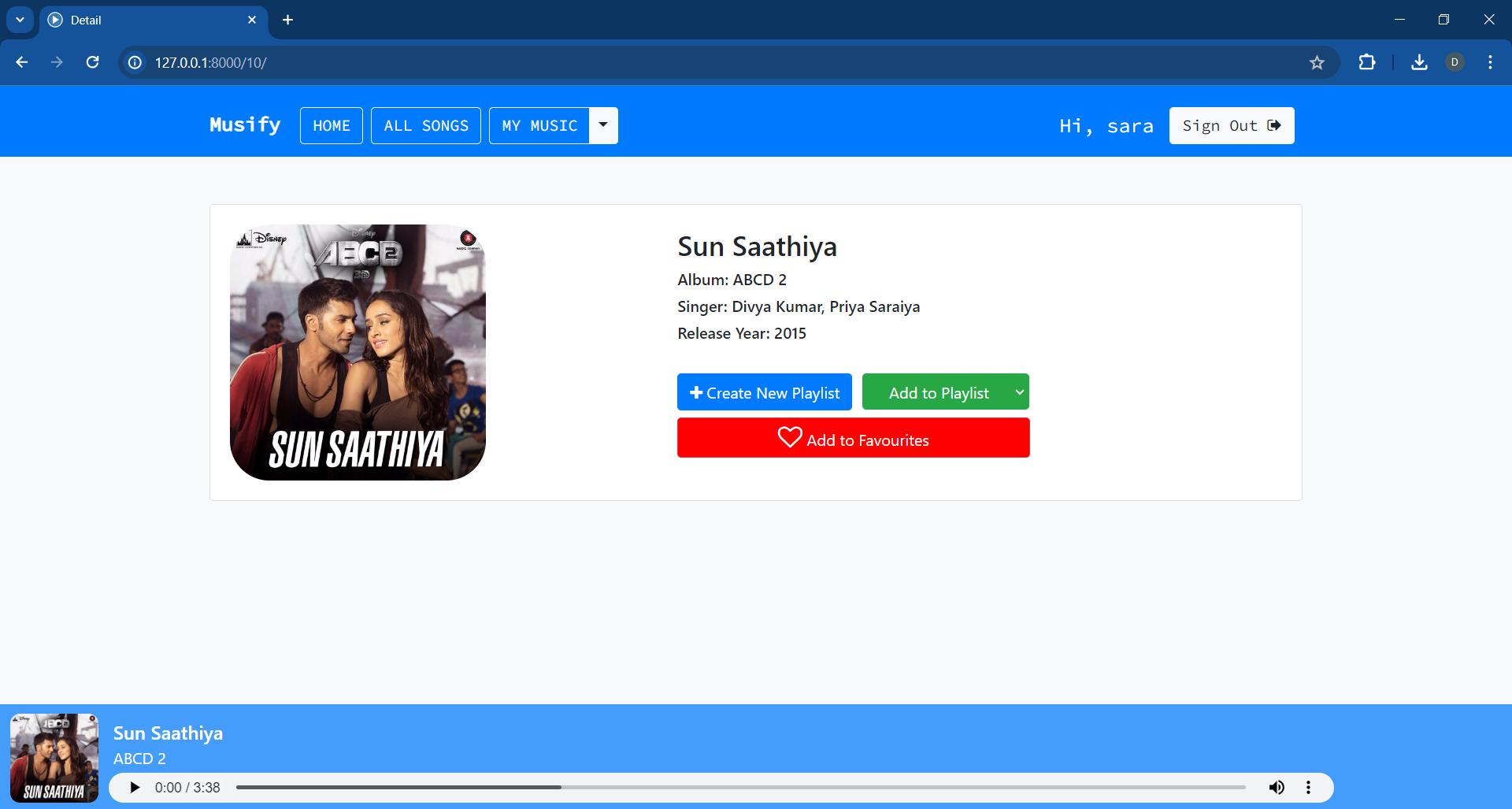
Task: Click the 'Album: ABCD 2' text
Action: click(x=732, y=280)
